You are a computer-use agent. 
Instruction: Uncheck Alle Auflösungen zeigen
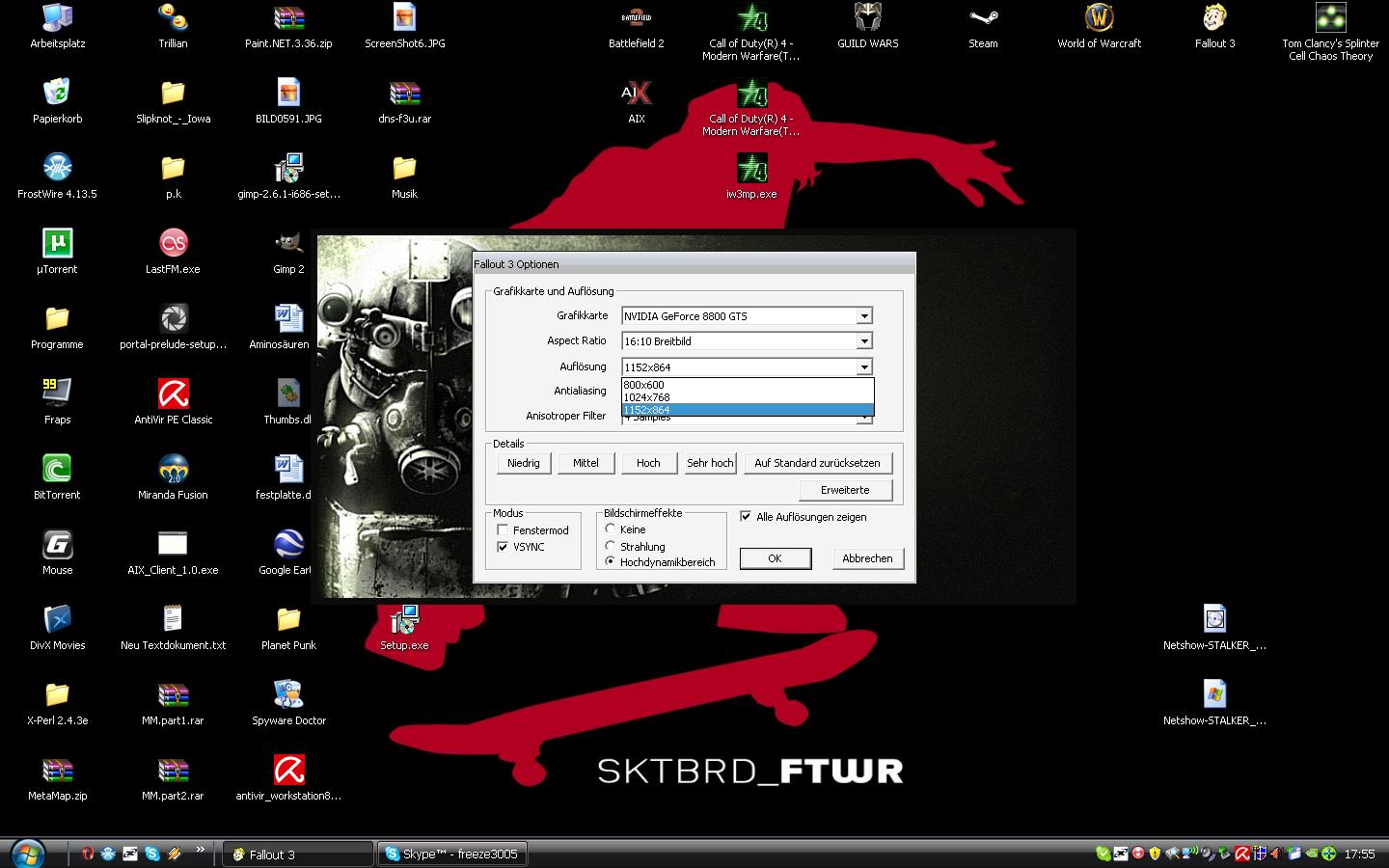tap(746, 517)
